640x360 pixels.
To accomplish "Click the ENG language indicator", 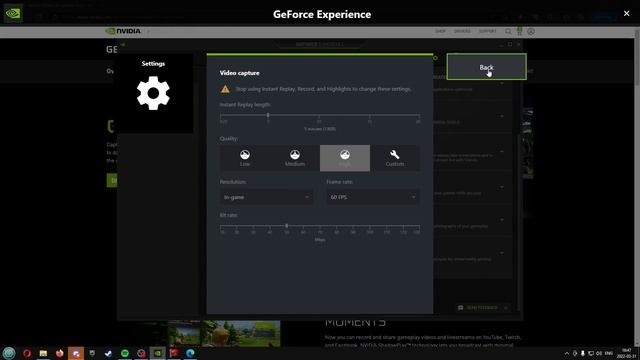I will pos(609,353).
